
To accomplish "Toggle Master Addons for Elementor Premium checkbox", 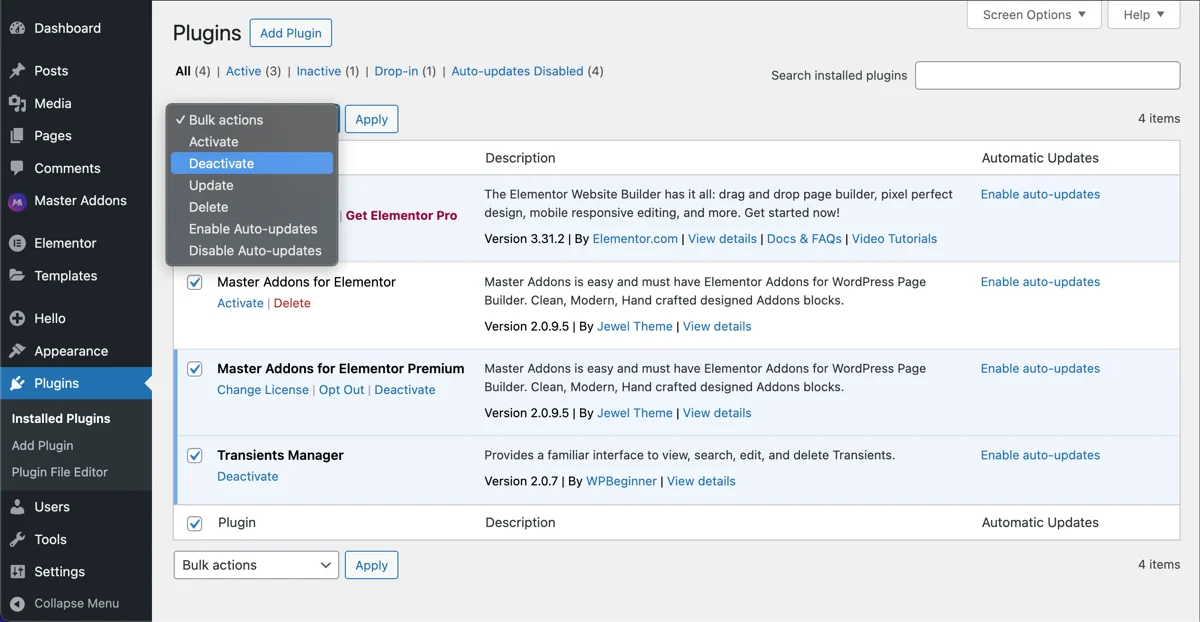I will click(195, 369).
